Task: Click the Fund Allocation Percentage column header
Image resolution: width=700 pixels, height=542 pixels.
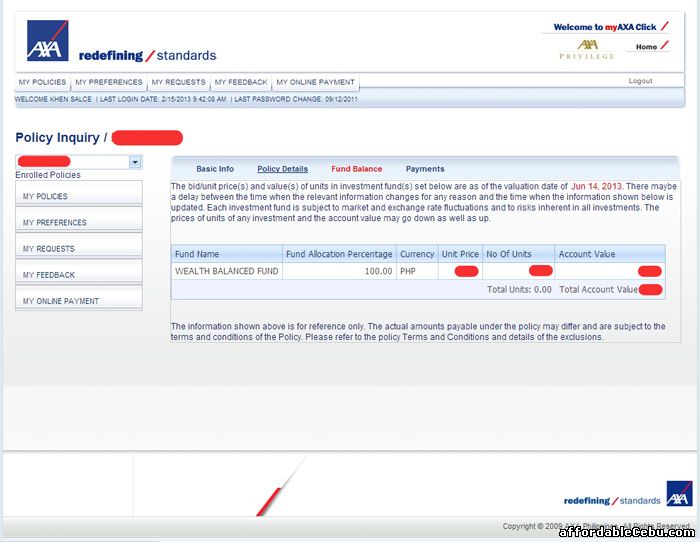Action: coord(339,254)
